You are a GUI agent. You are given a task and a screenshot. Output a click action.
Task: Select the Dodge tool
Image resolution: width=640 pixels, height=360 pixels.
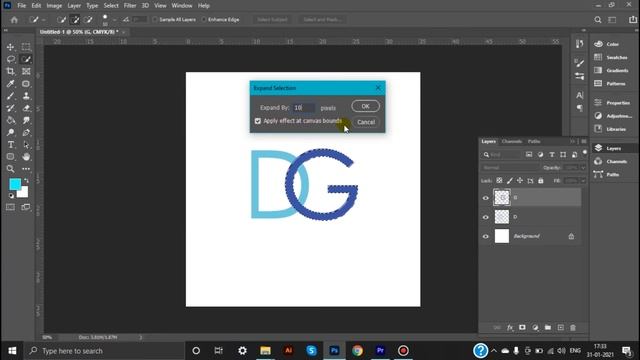pos(11,132)
